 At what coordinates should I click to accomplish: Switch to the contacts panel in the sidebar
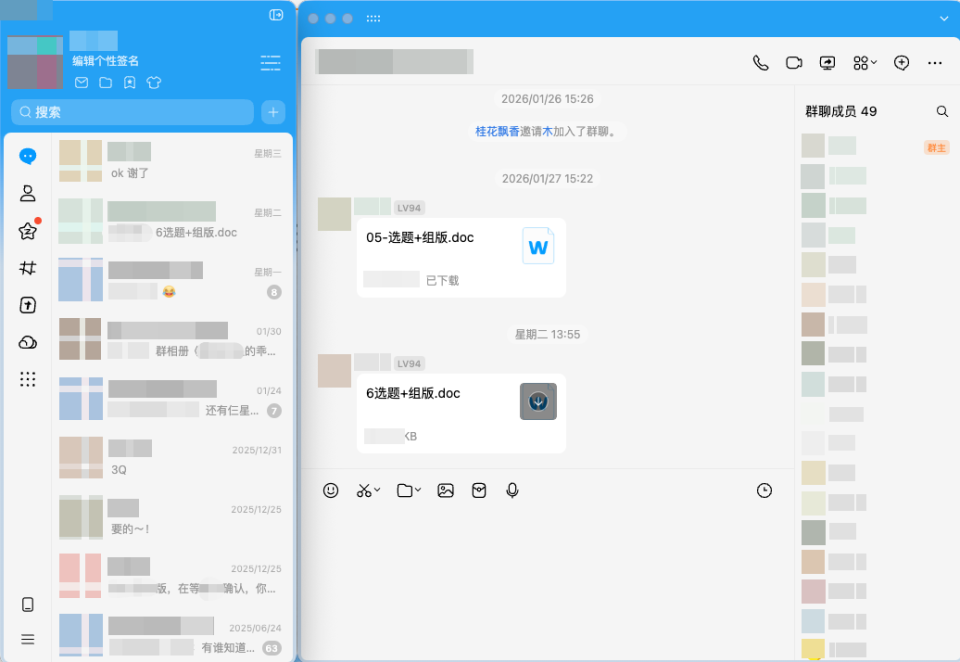tap(27, 192)
